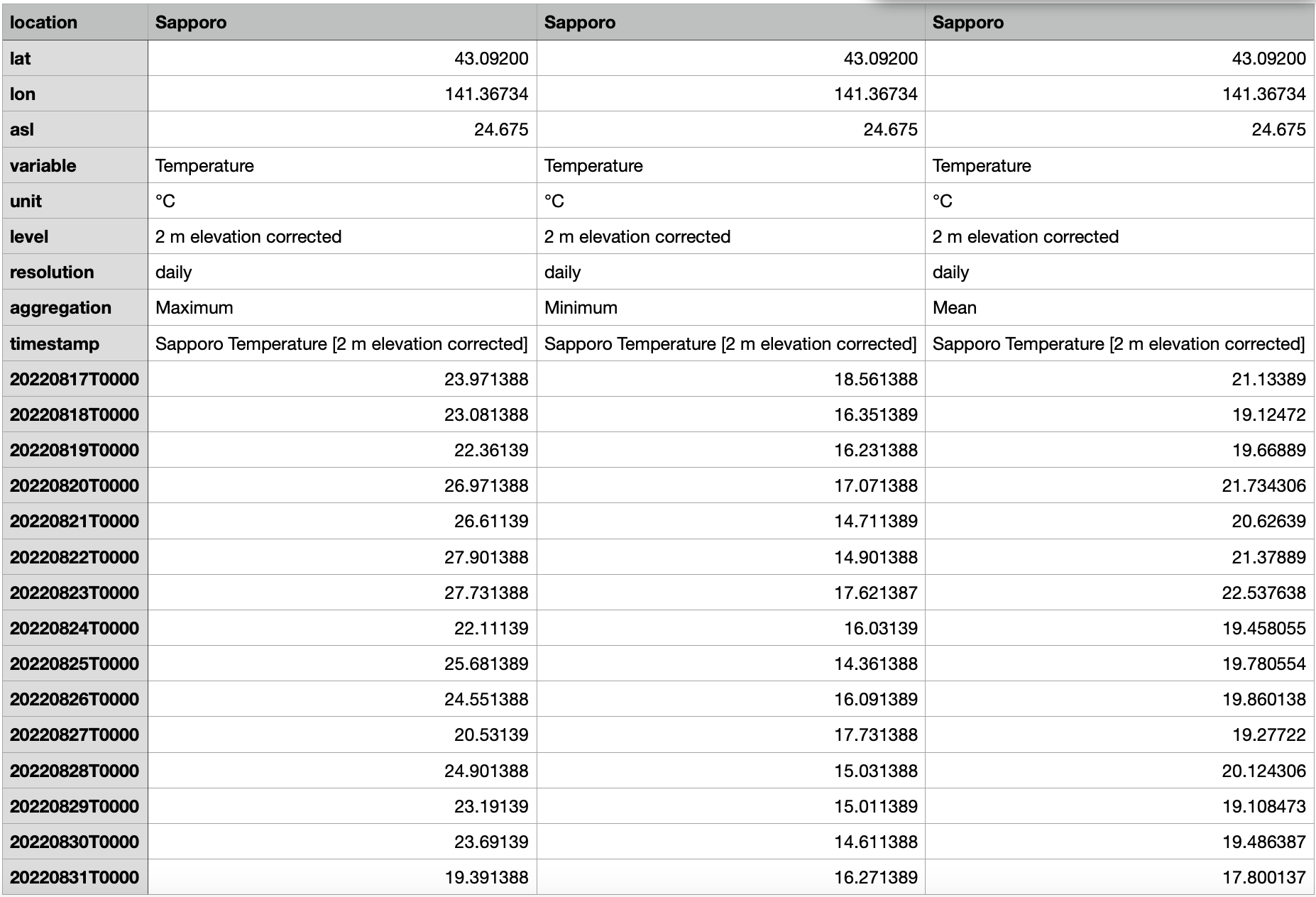
Task: Click the cell with value 22.11139
Action: point(342,628)
